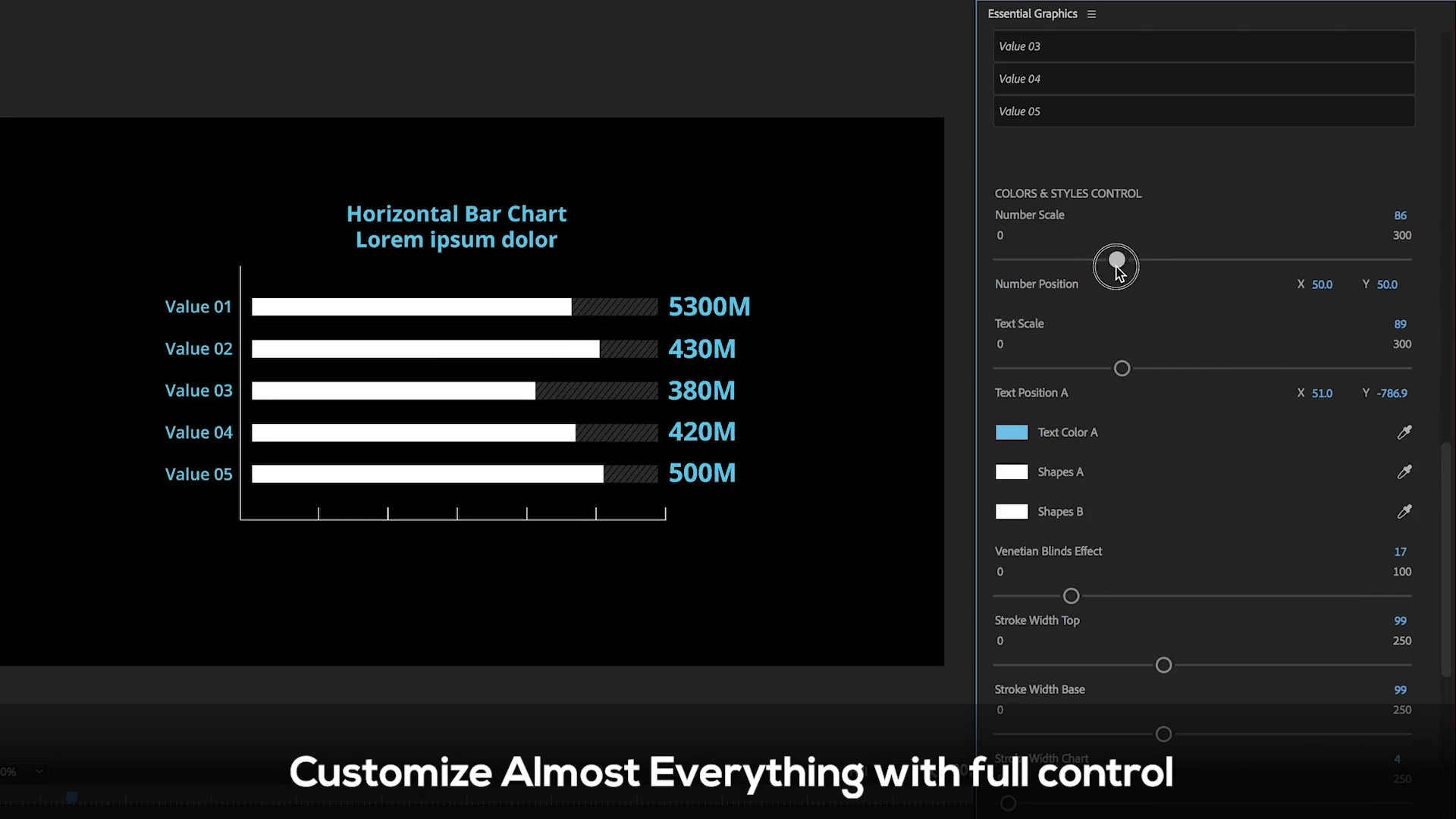Image resolution: width=1456 pixels, height=819 pixels.
Task: Click the Lorem ipsum dolor subtitle
Action: 457,240
